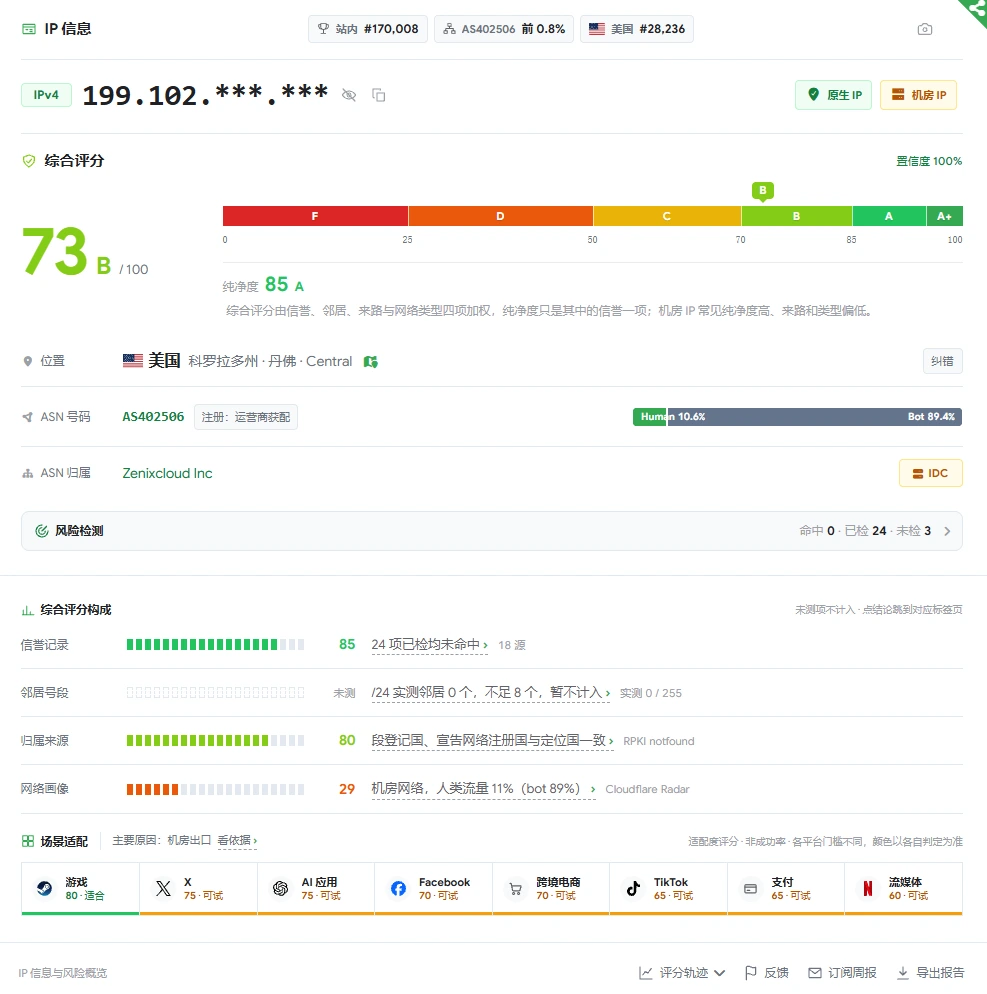Open the map icon next to Central

coord(371,361)
